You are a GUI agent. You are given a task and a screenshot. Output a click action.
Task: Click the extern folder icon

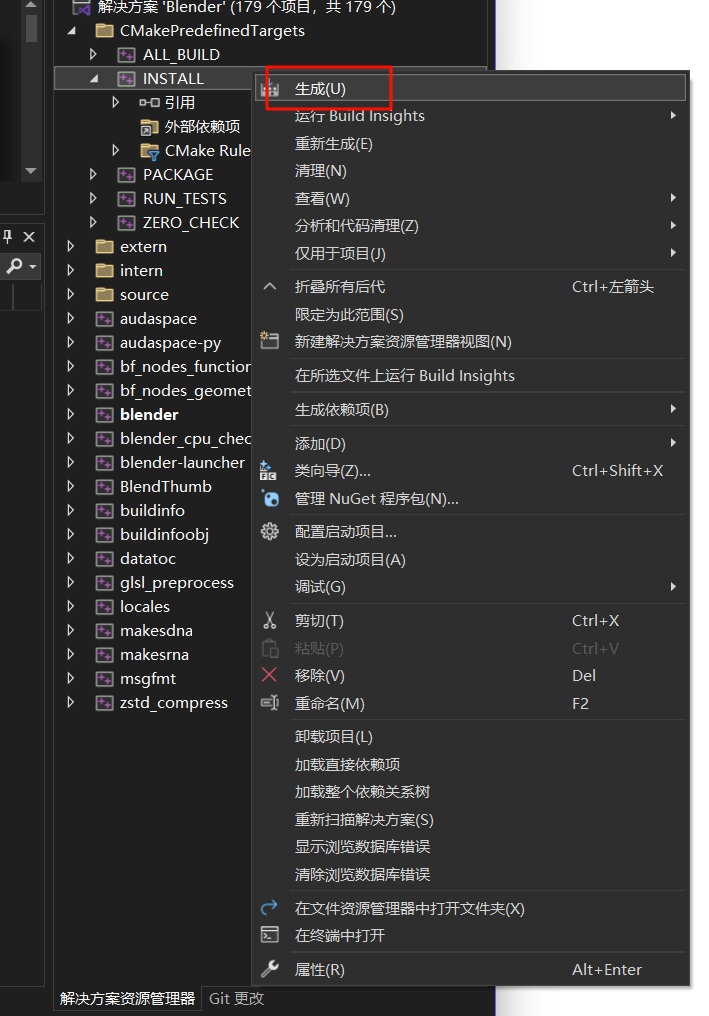(x=104, y=247)
